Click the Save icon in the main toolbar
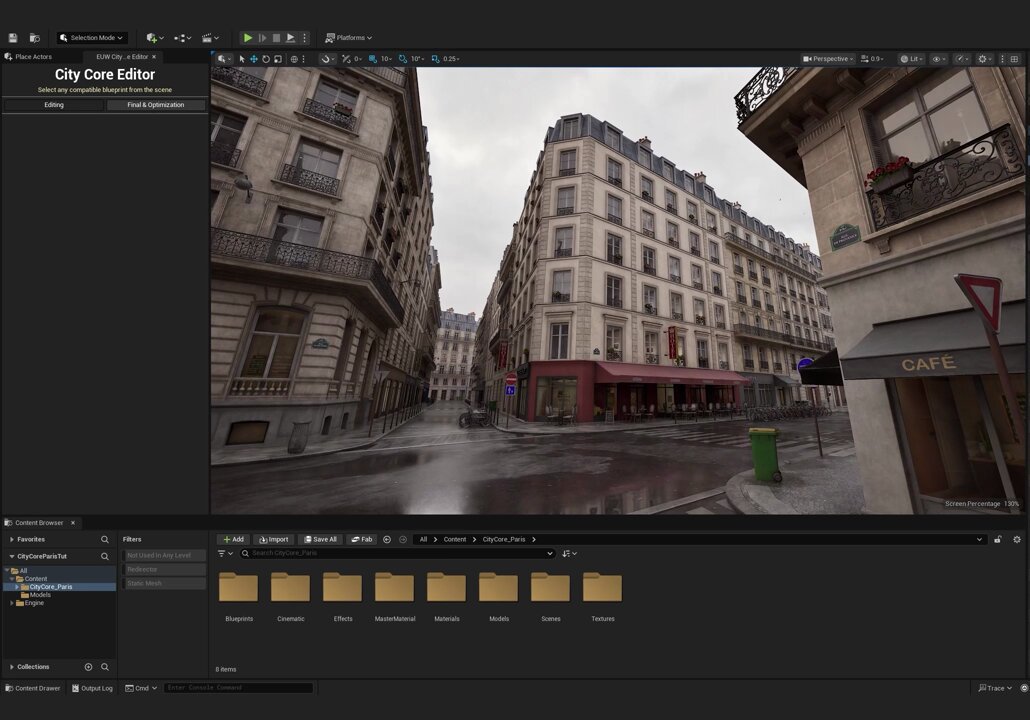 tap(12, 38)
